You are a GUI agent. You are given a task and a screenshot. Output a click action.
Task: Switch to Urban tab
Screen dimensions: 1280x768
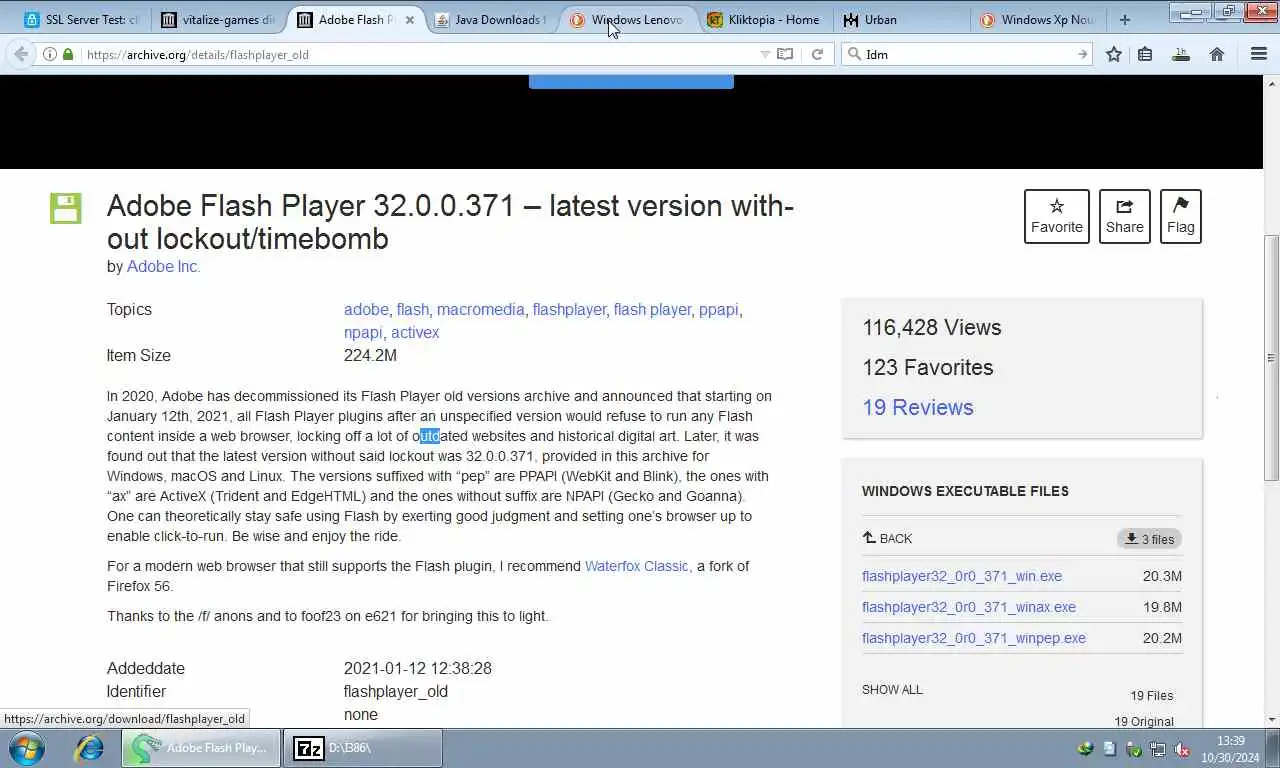point(899,19)
